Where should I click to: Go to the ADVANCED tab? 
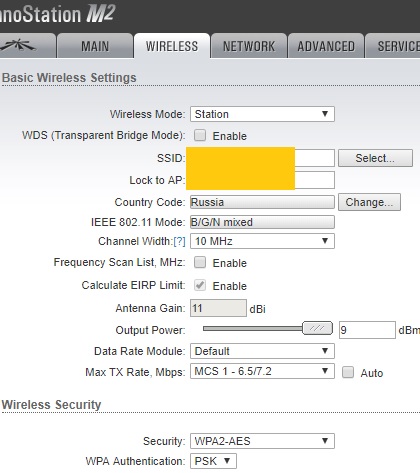point(326,46)
